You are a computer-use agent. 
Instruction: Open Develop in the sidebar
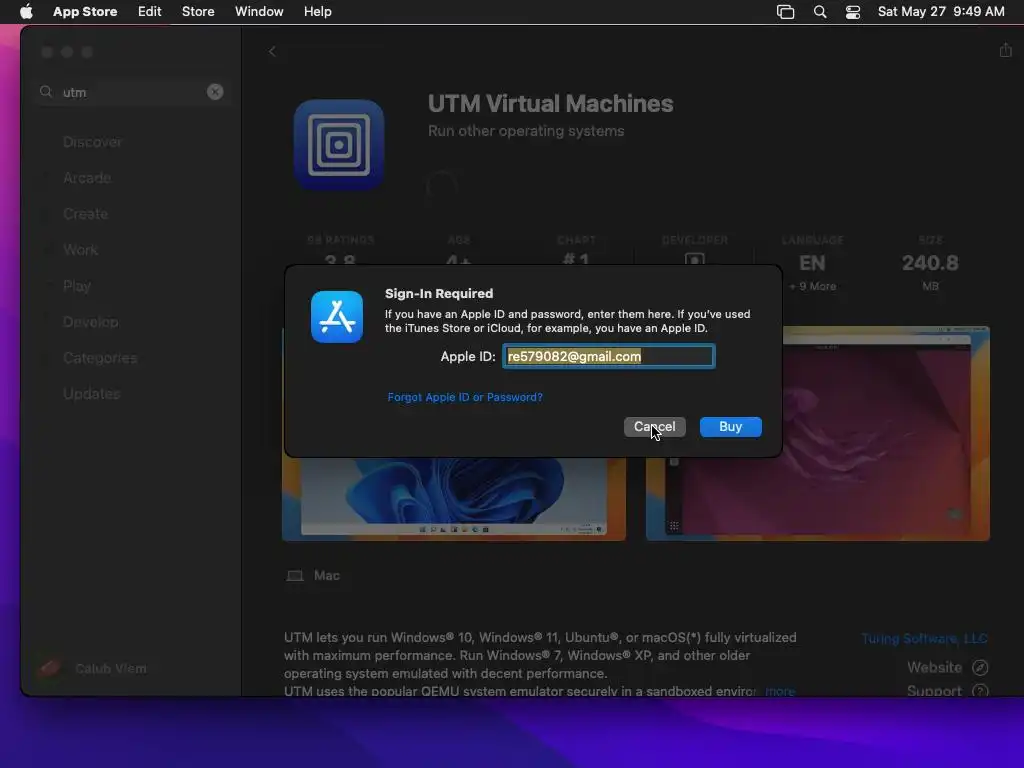91,322
